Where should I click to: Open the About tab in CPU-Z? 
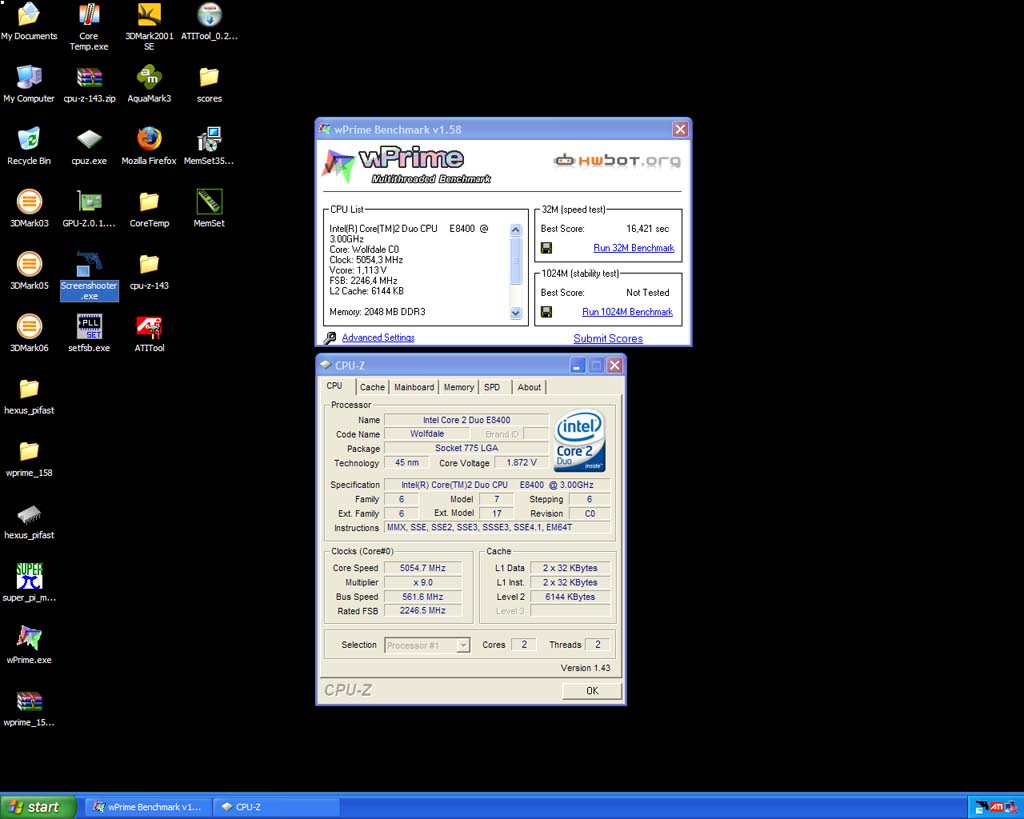(529, 387)
